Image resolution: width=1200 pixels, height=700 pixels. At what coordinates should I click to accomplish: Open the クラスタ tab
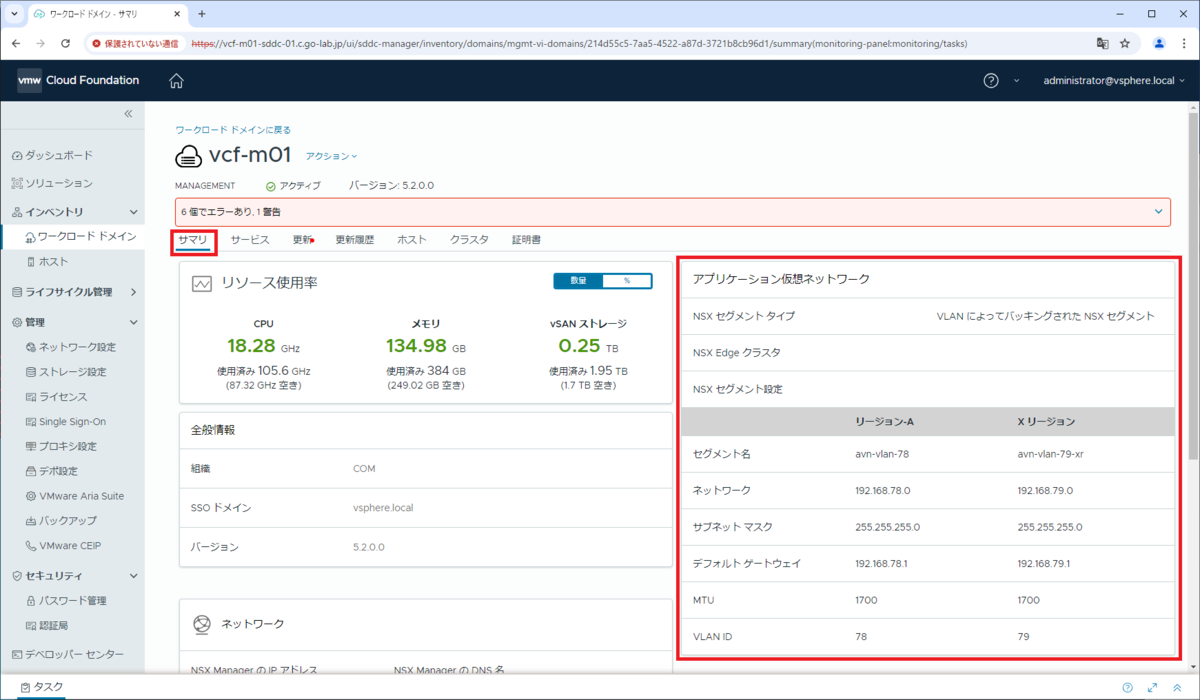(469, 240)
